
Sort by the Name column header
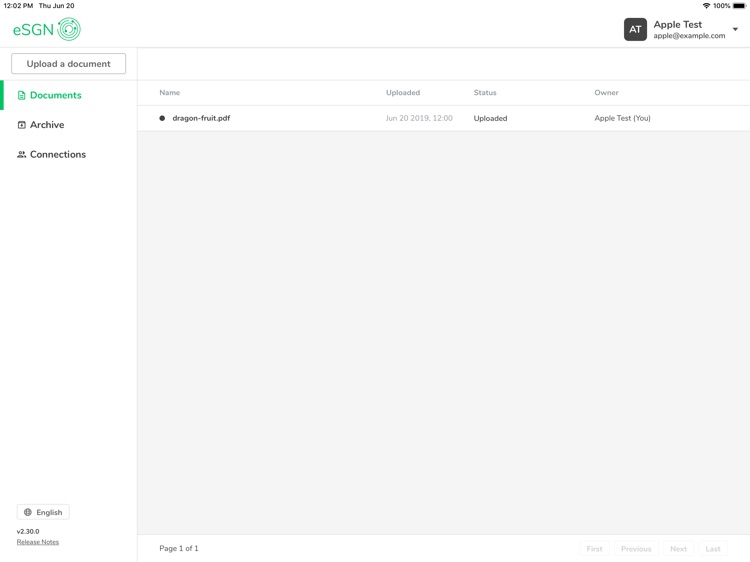(169, 93)
